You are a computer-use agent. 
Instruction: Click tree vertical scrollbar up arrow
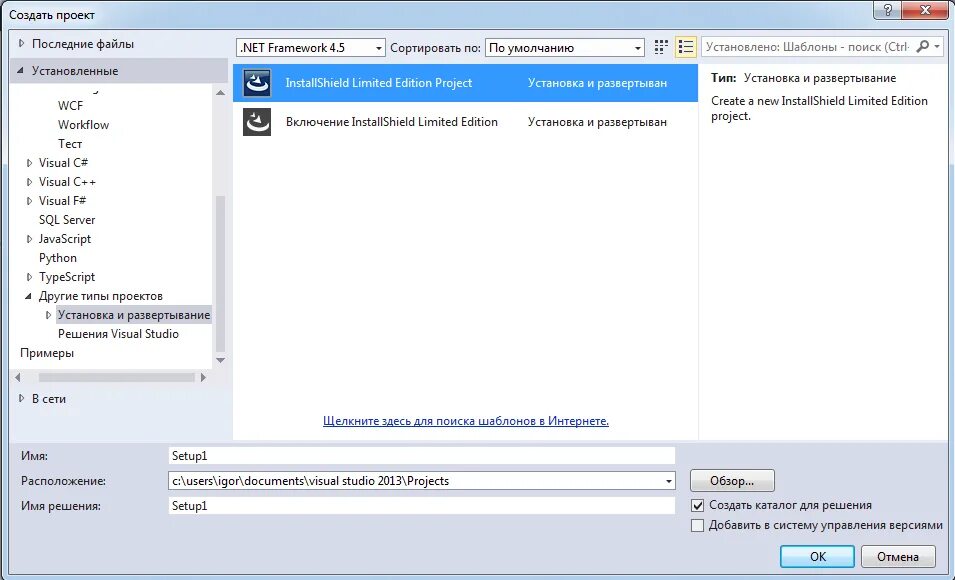[220, 93]
